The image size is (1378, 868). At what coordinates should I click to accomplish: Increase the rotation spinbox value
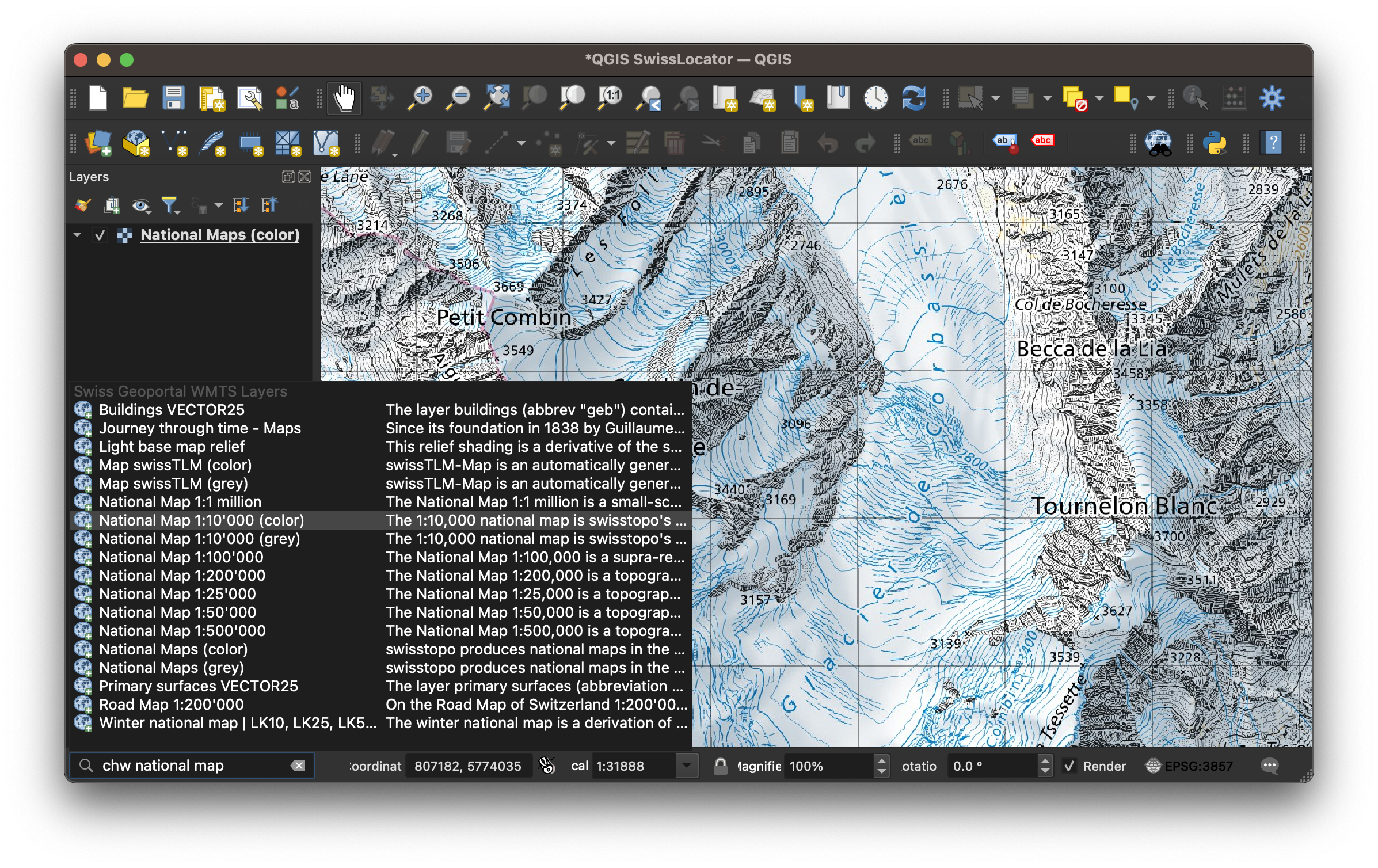(1045, 760)
